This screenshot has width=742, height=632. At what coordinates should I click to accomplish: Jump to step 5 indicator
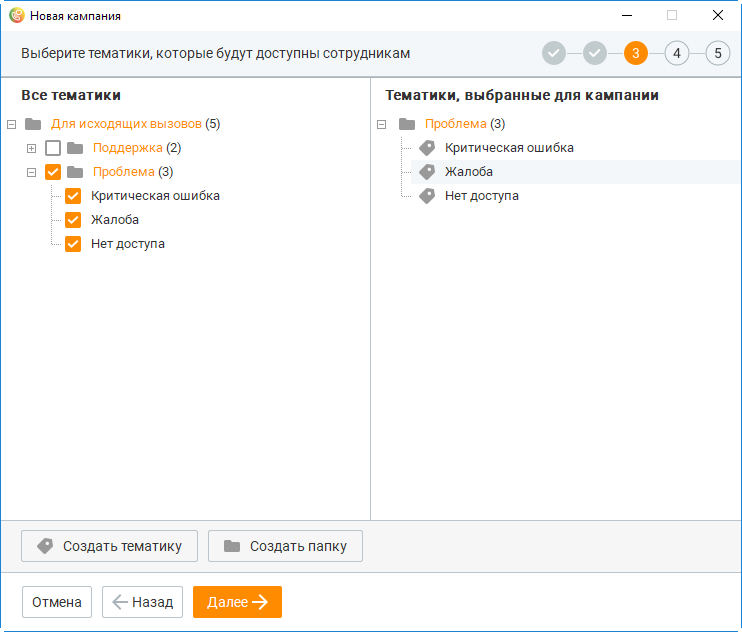pyautogui.click(x=718, y=53)
